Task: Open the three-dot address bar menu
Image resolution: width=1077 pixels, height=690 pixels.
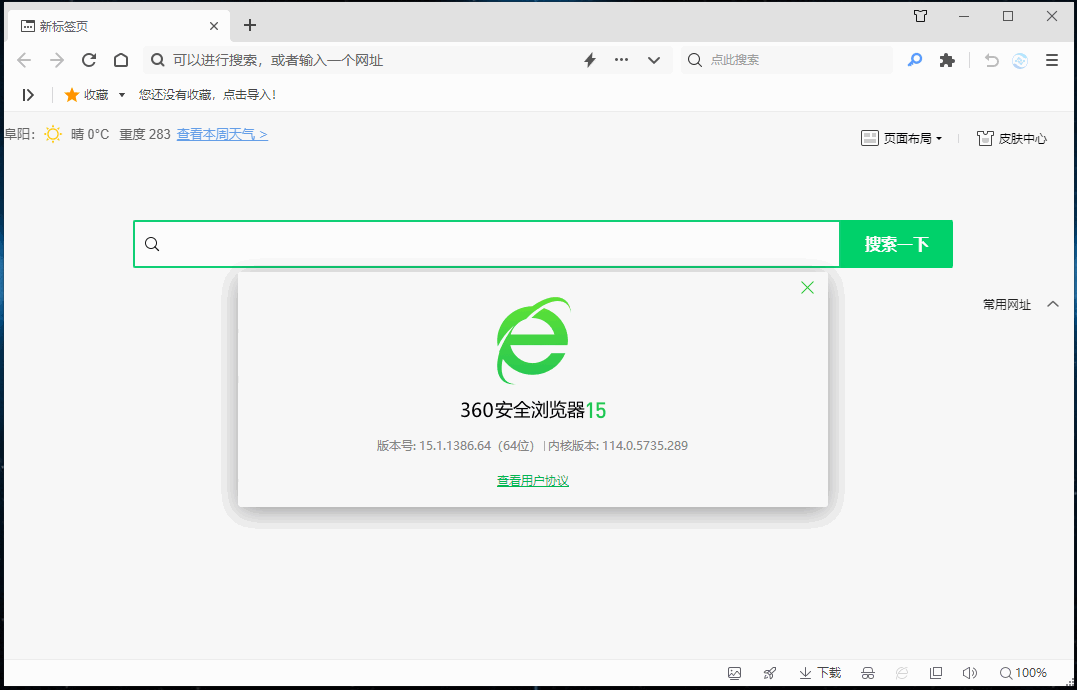Action: 622,60
